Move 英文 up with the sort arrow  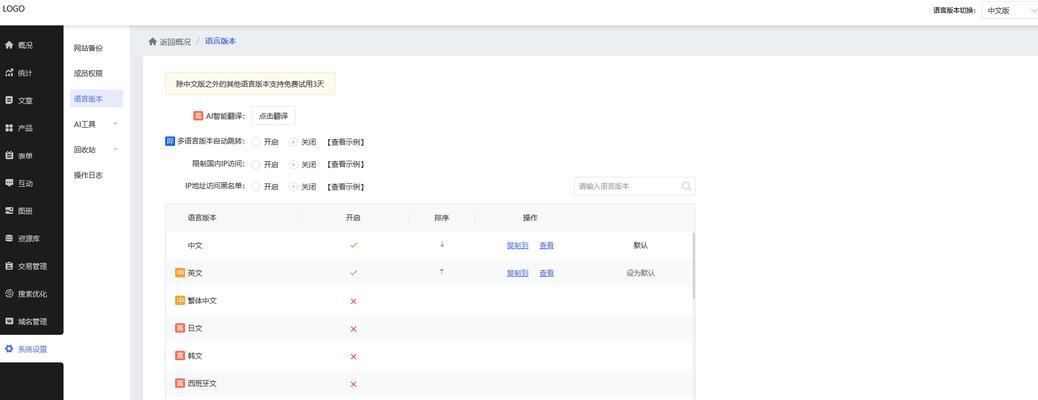point(442,272)
